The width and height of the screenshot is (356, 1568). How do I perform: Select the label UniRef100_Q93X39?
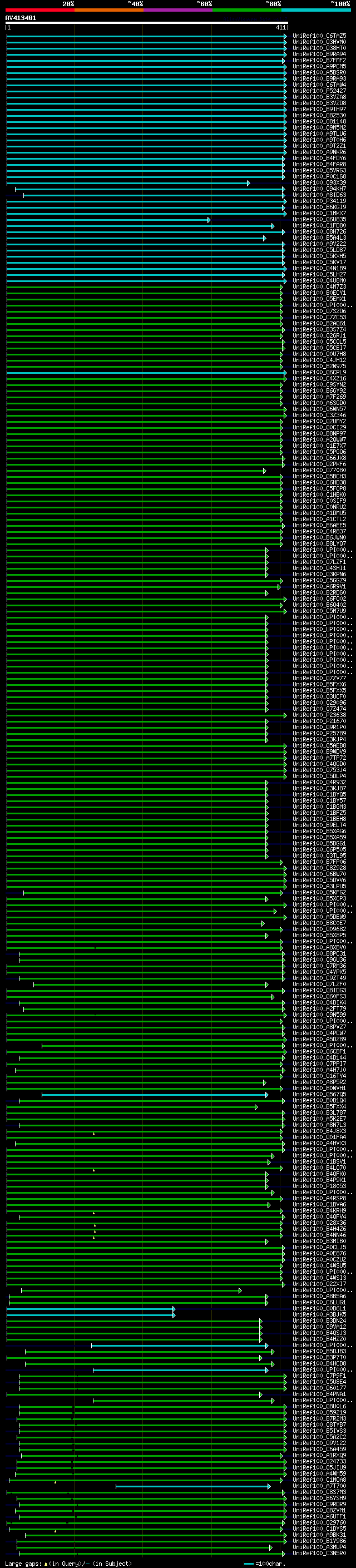(319, 182)
